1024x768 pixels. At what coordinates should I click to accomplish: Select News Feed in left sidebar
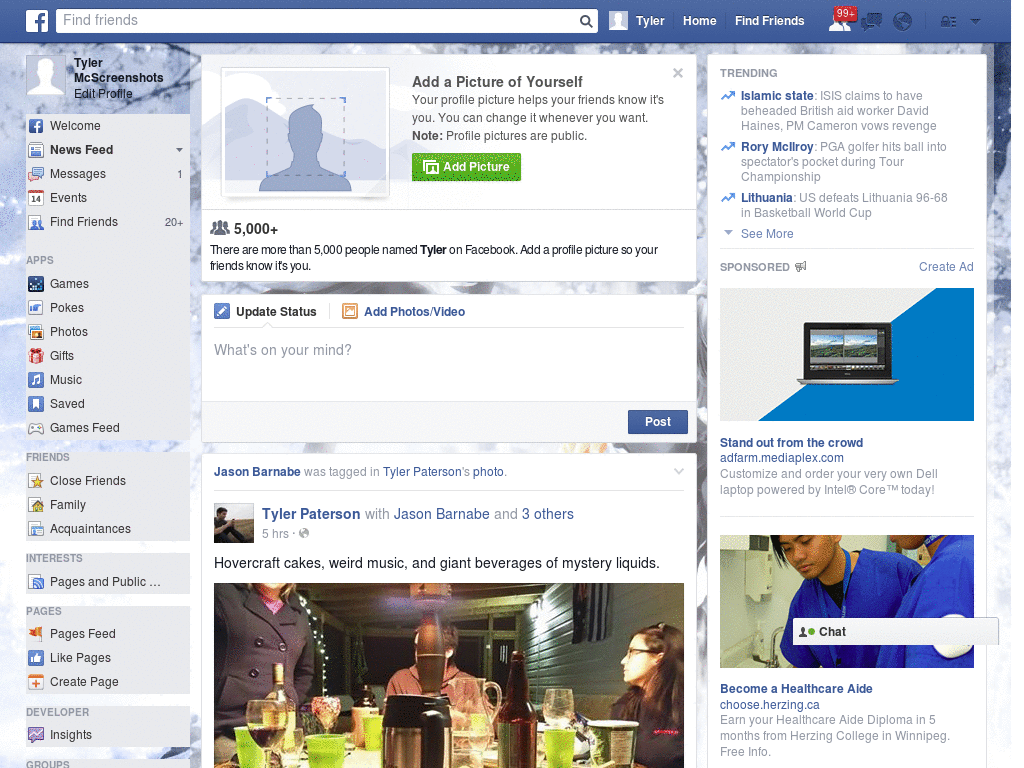click(82, 150)
